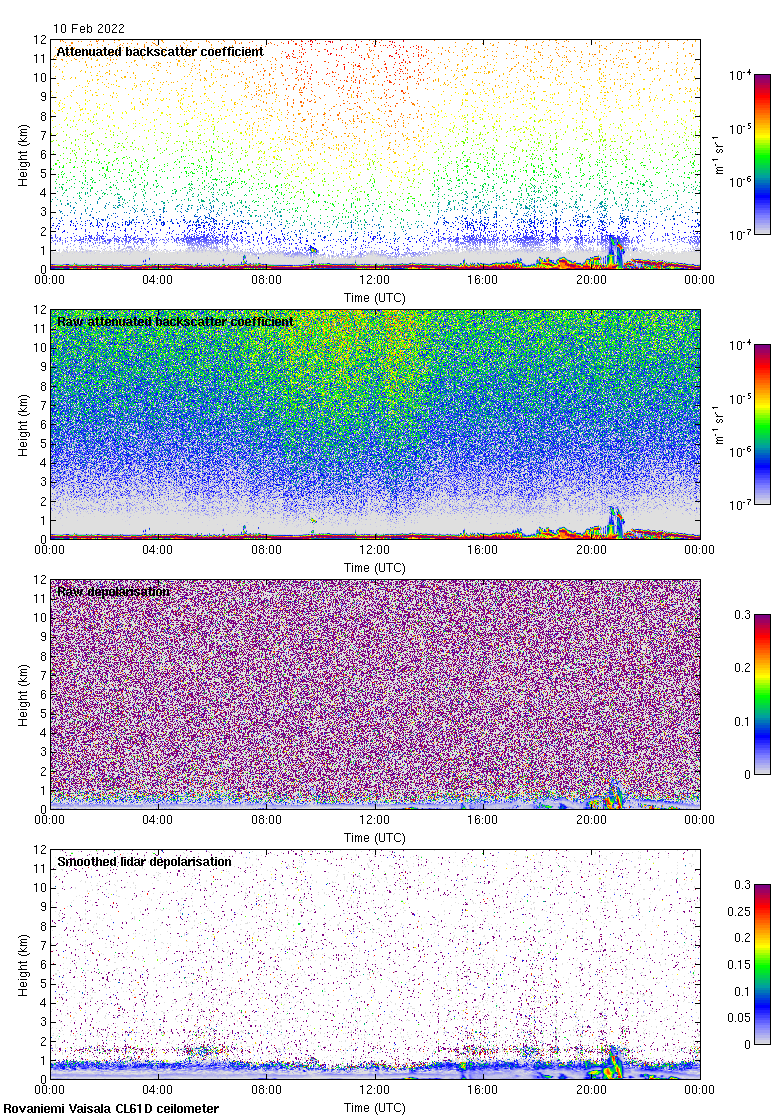Click the raw backscatter panel's color bar
The width and height of the screenshot is (780, 1120).
[x=763, y=424]
